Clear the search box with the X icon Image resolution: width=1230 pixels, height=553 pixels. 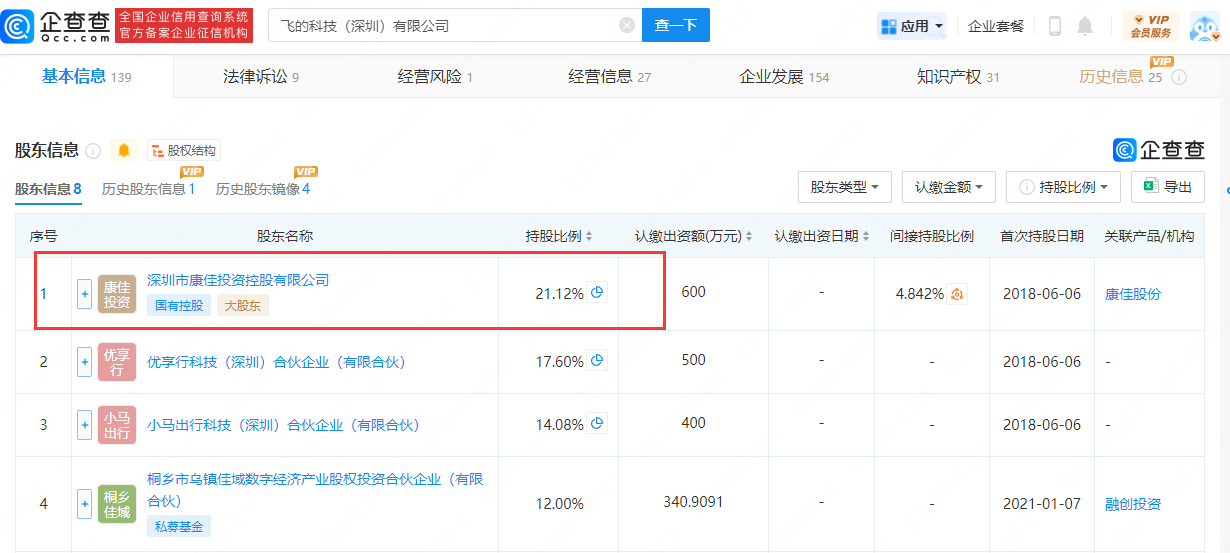pyautogui.click(x=627, y=26)
